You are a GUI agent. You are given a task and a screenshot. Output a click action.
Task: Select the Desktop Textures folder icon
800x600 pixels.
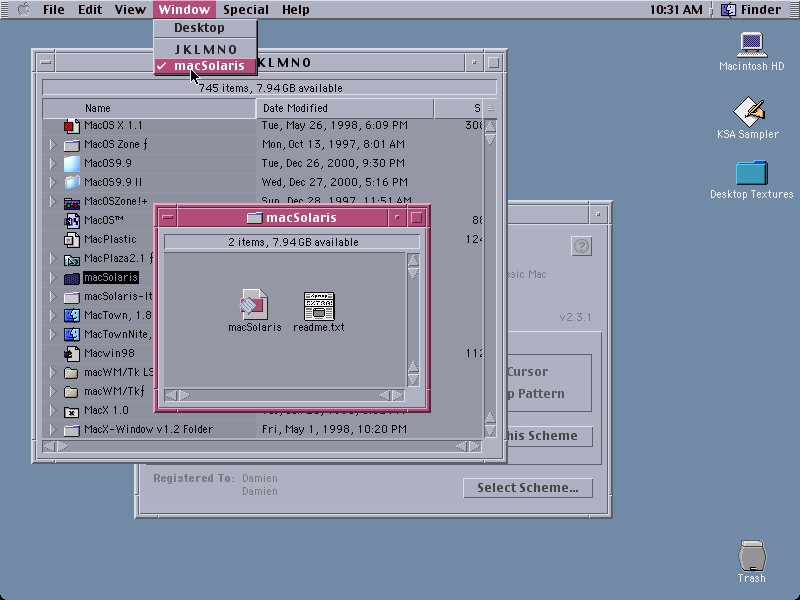[x=752, y=173]
